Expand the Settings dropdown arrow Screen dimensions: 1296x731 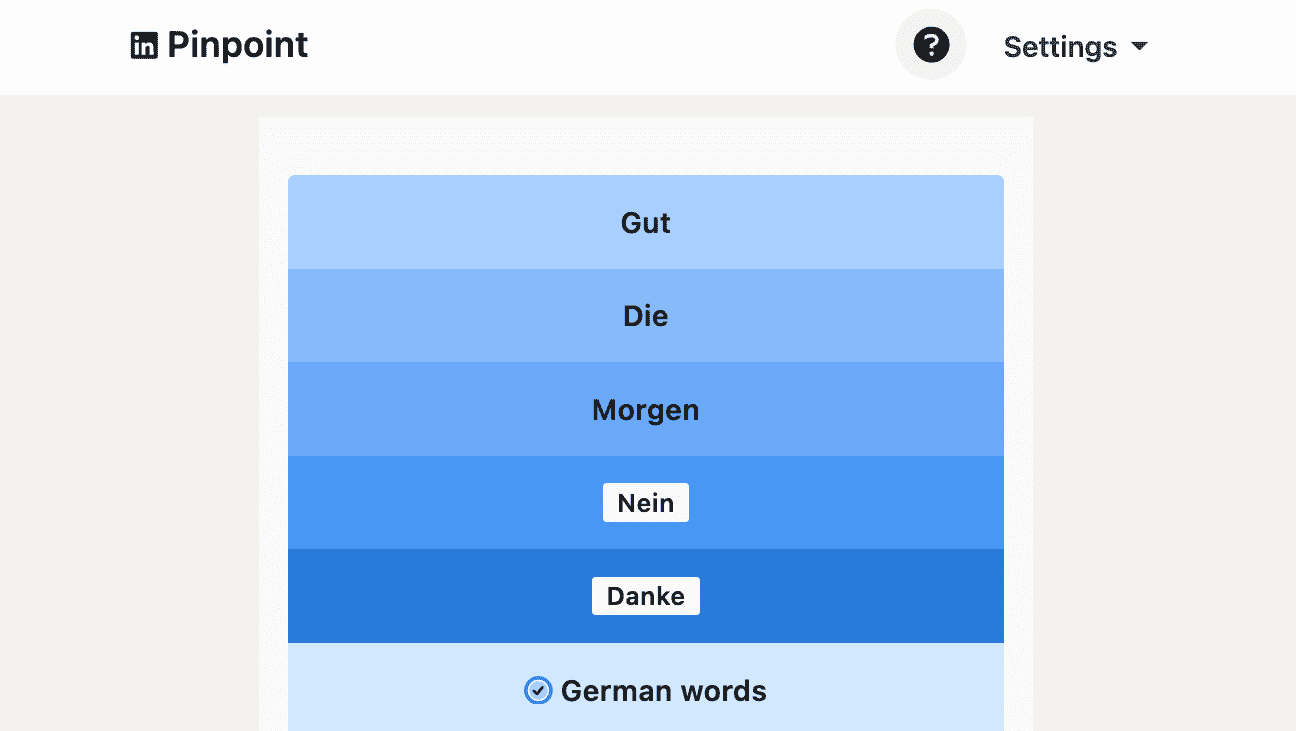point(1139,46)
